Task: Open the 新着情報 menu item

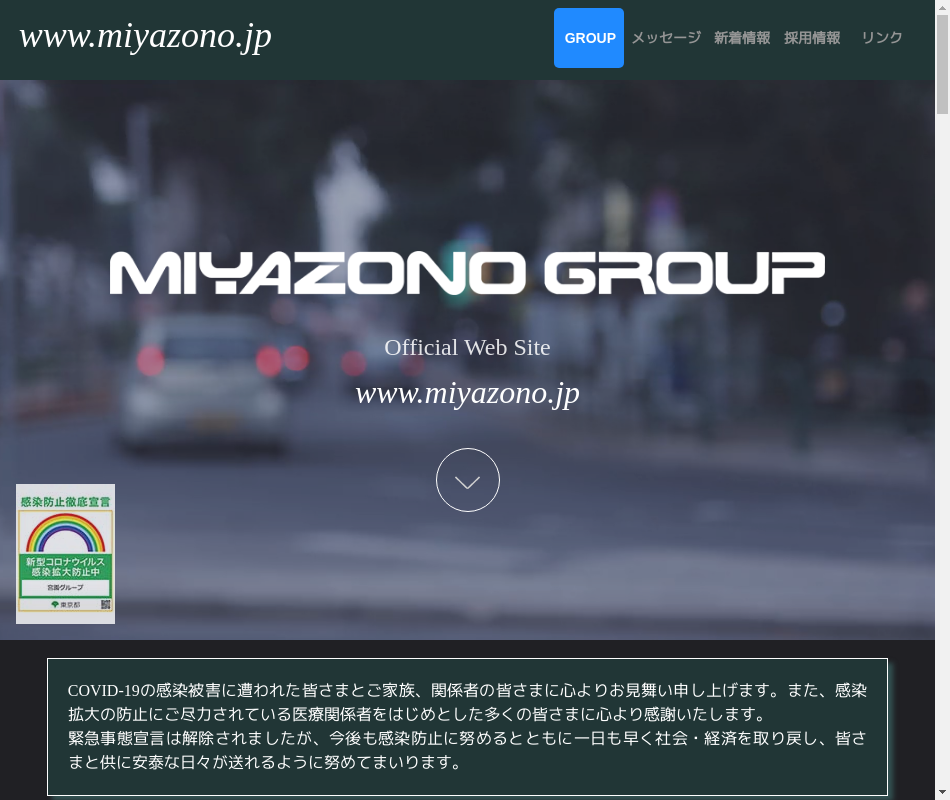Action: pyautogui.click(x=742, y=38)
